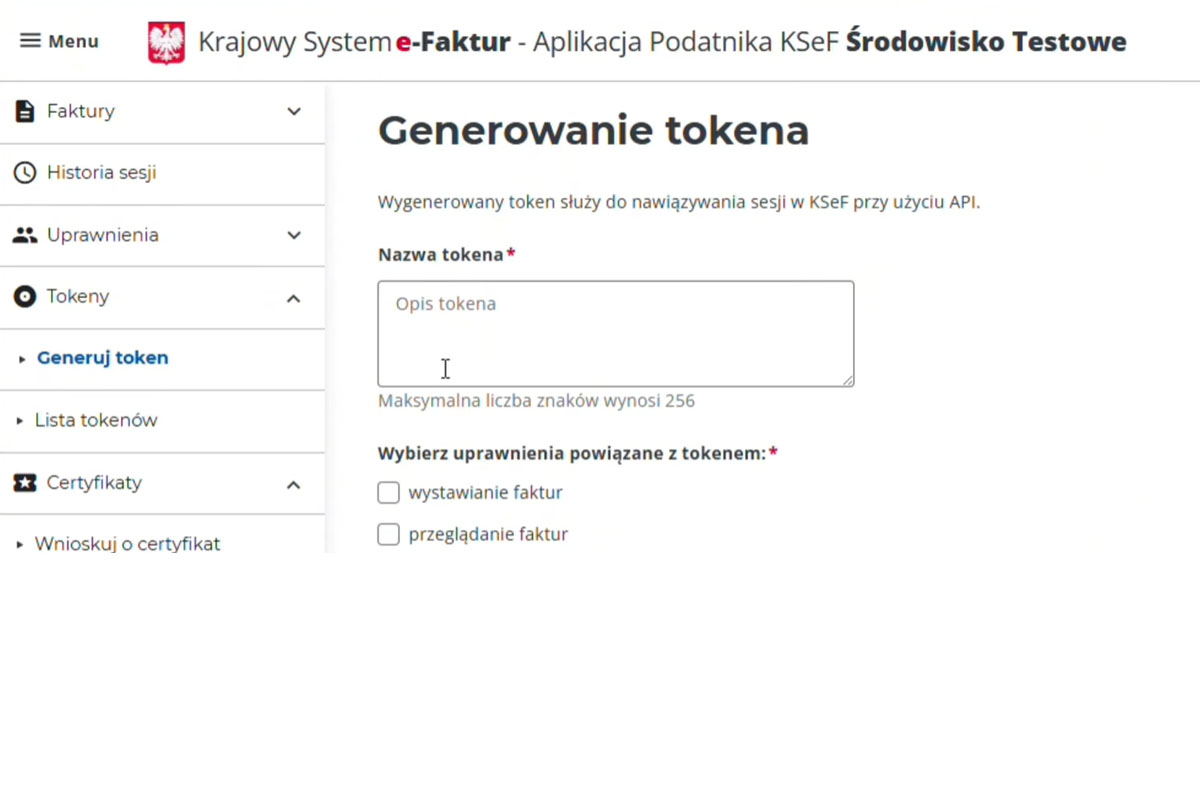Click the Certyfikaty badge icon
The height and width of the screenshot is (800, 1200).
point(25,483)
